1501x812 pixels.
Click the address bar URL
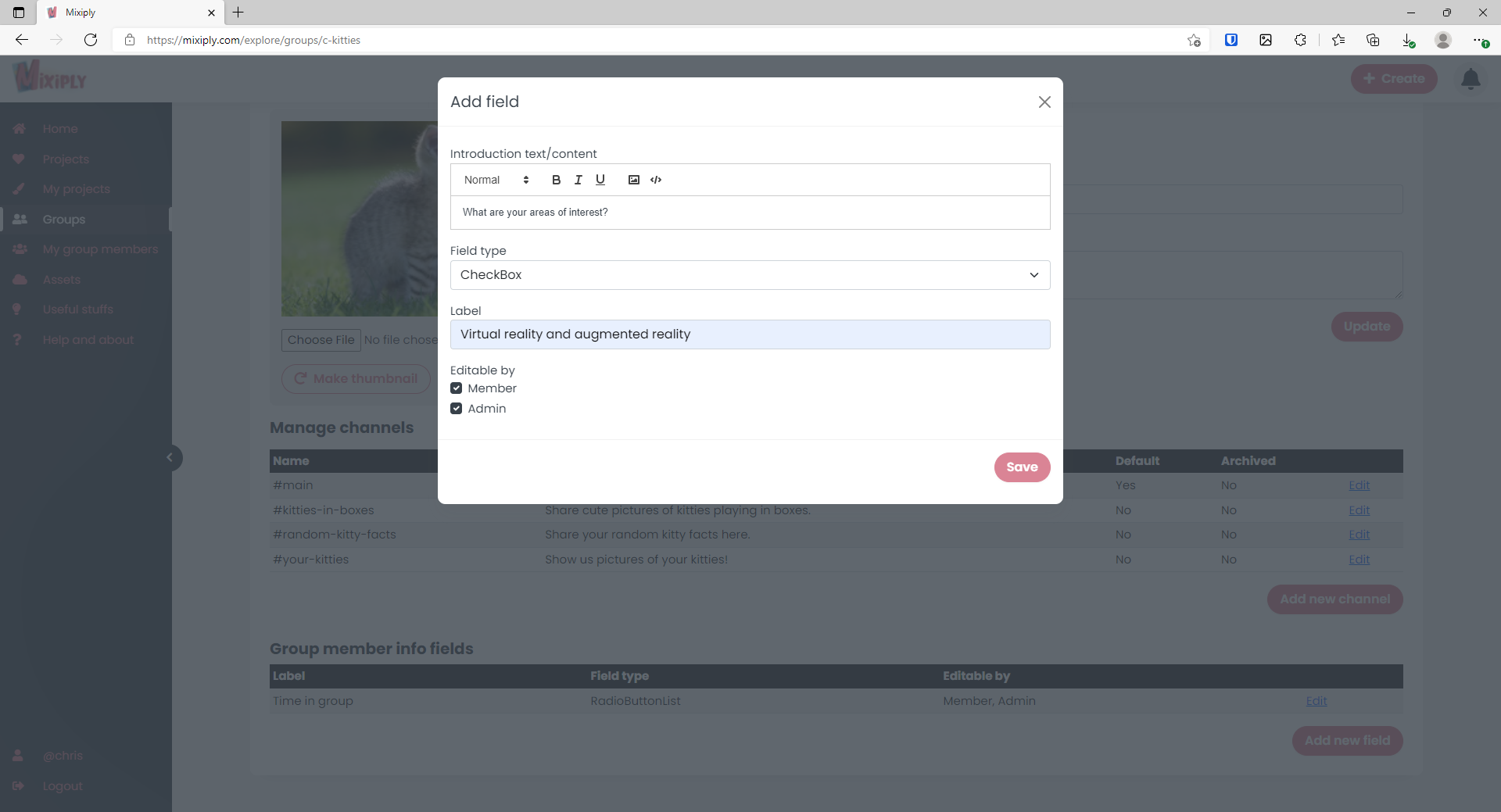pyautogui.click(x=253, y=40)
